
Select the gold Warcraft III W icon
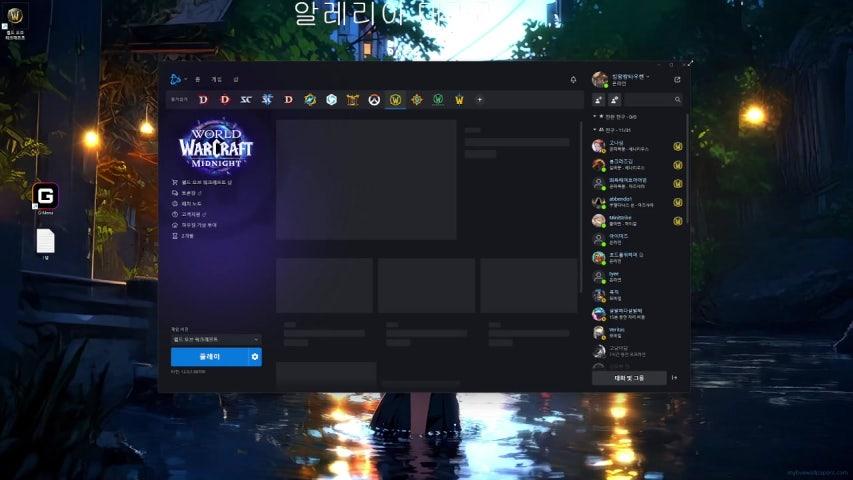point(459,100)
